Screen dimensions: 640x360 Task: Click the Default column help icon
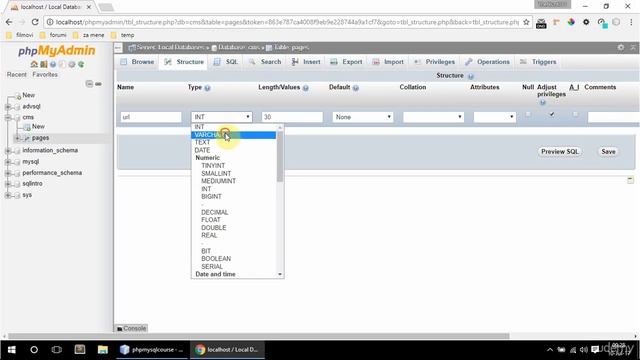356,88
